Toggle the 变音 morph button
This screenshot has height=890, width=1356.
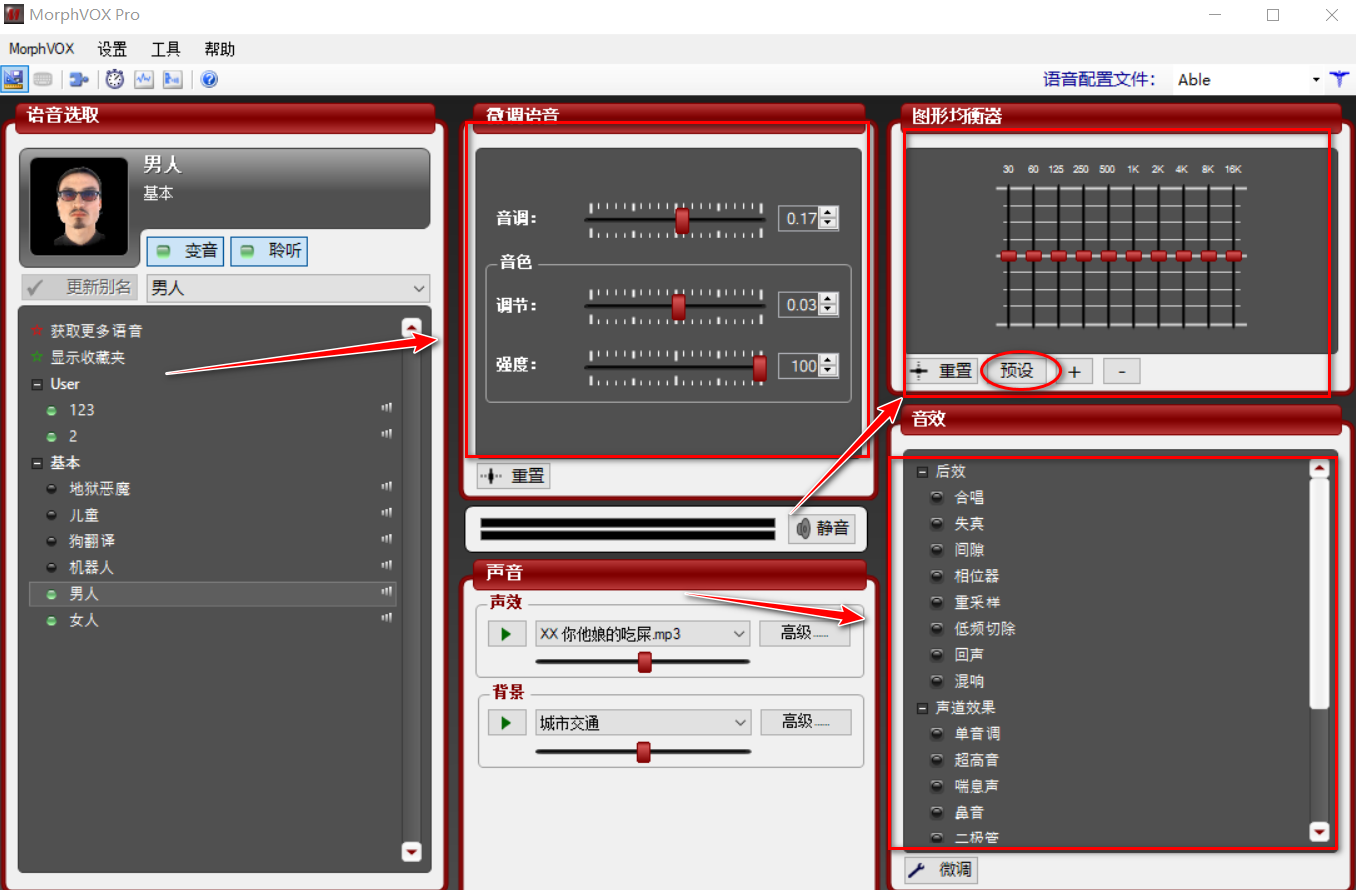186,251
